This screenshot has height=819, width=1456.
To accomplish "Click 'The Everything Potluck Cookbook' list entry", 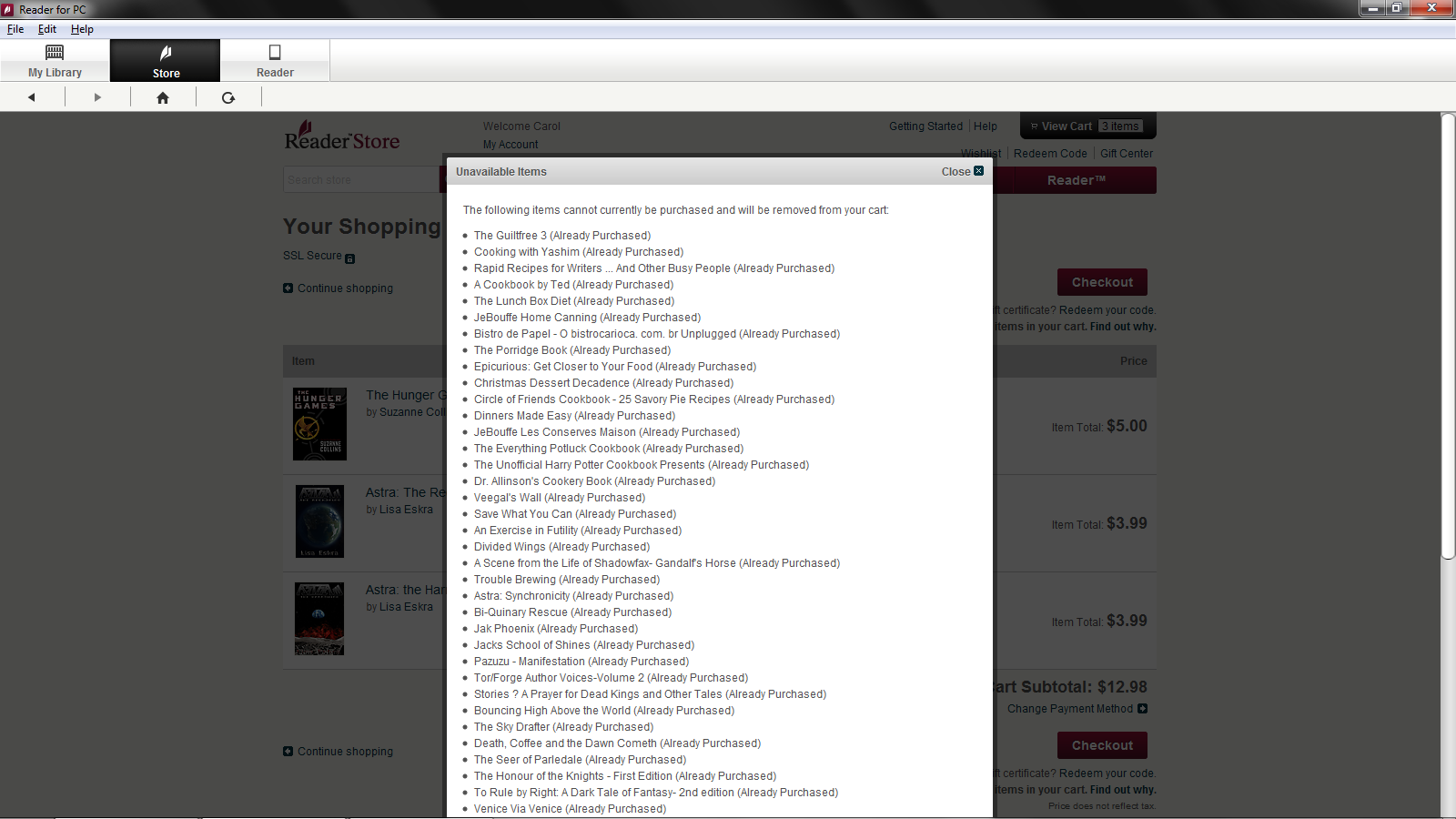I will click(x=609, y=449).
